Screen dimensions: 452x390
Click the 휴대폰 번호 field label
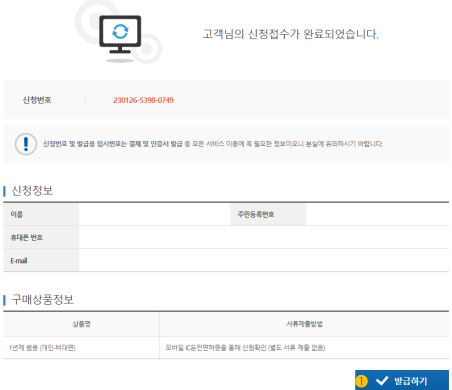click(26, 237)
